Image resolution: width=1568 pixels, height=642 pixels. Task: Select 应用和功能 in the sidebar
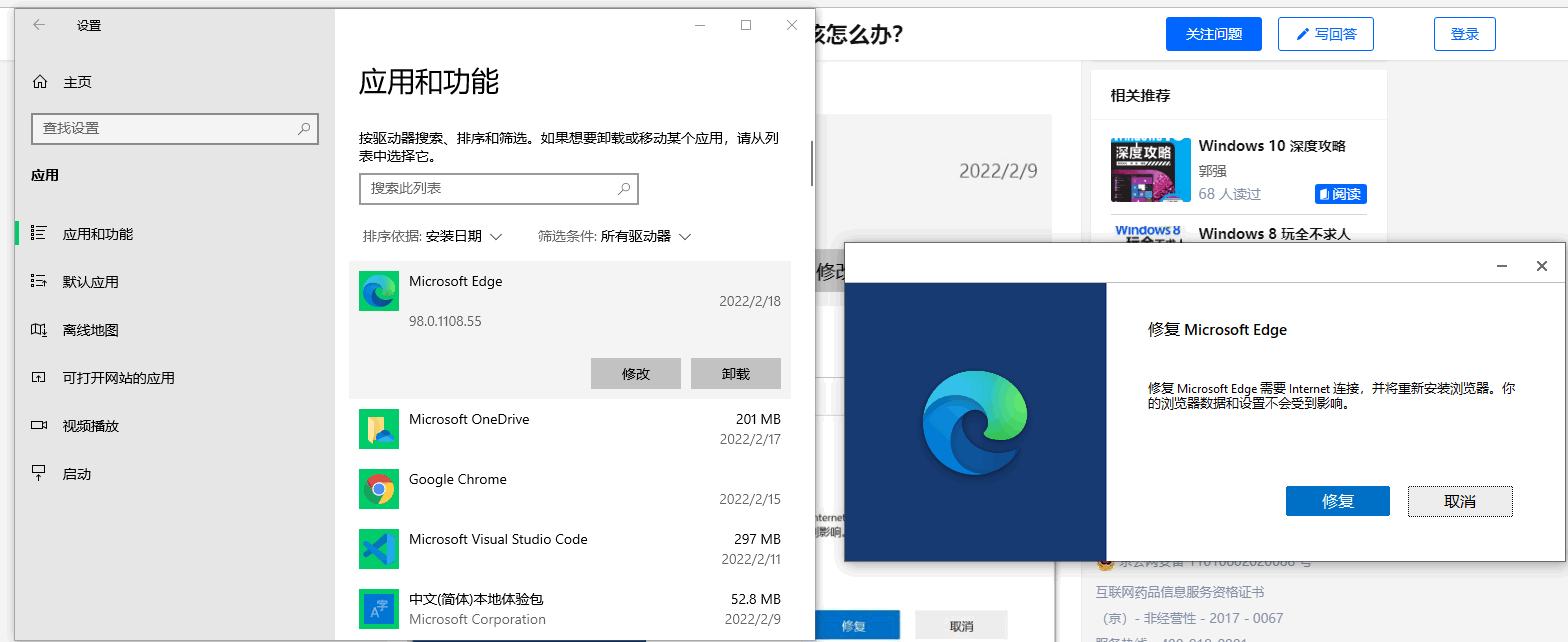click(97, 234)
